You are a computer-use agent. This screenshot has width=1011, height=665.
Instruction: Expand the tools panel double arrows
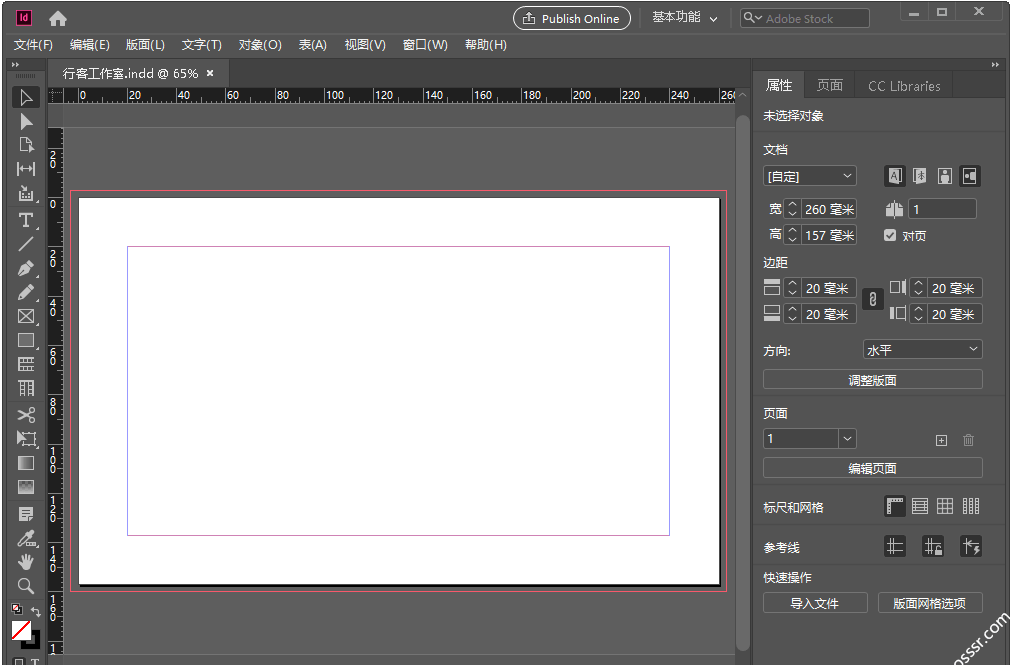(x=15, y=65)
